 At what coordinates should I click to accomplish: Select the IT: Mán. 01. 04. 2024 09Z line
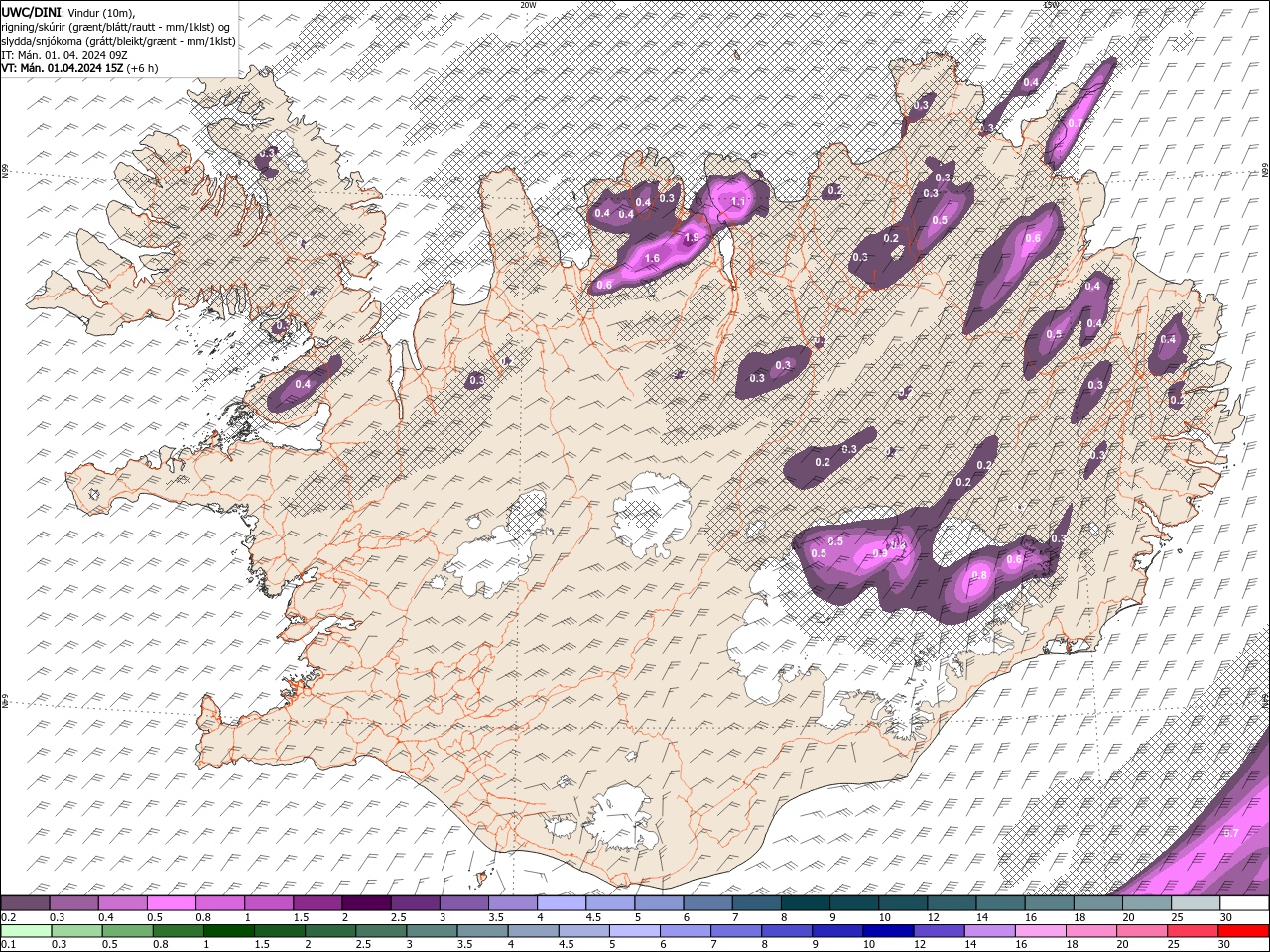(64, 55)
